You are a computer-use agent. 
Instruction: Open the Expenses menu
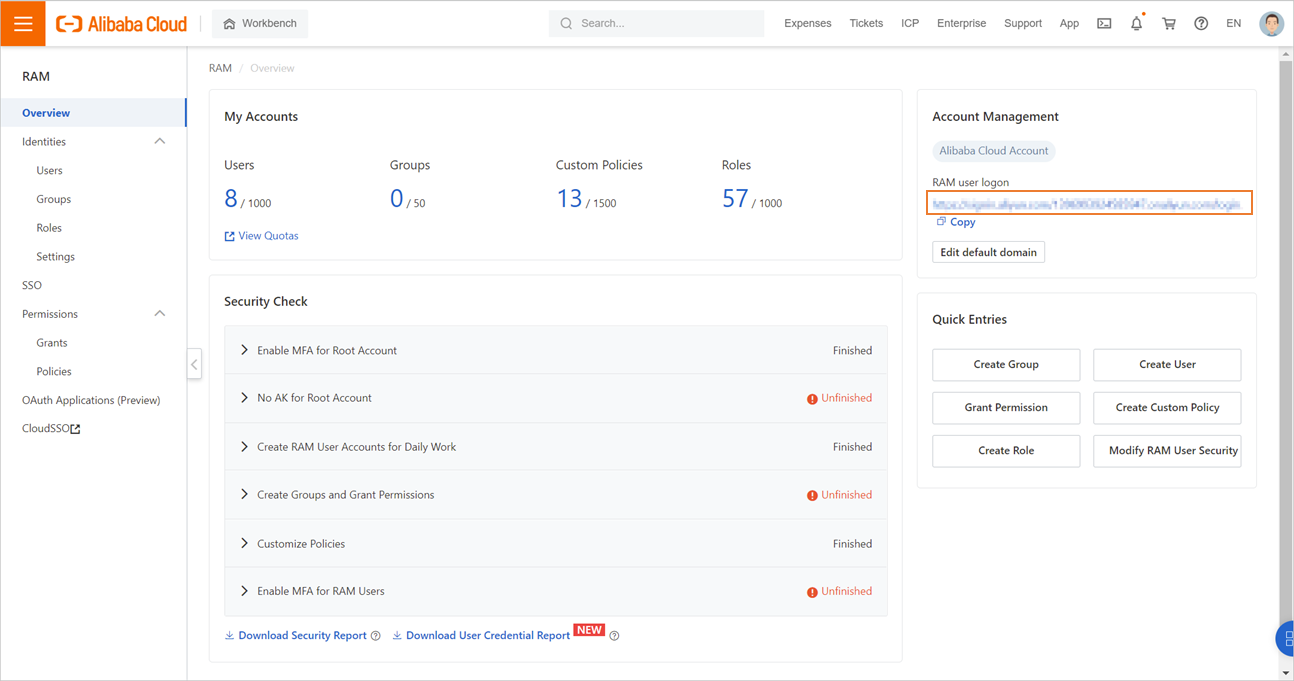[x=807, y=23]
